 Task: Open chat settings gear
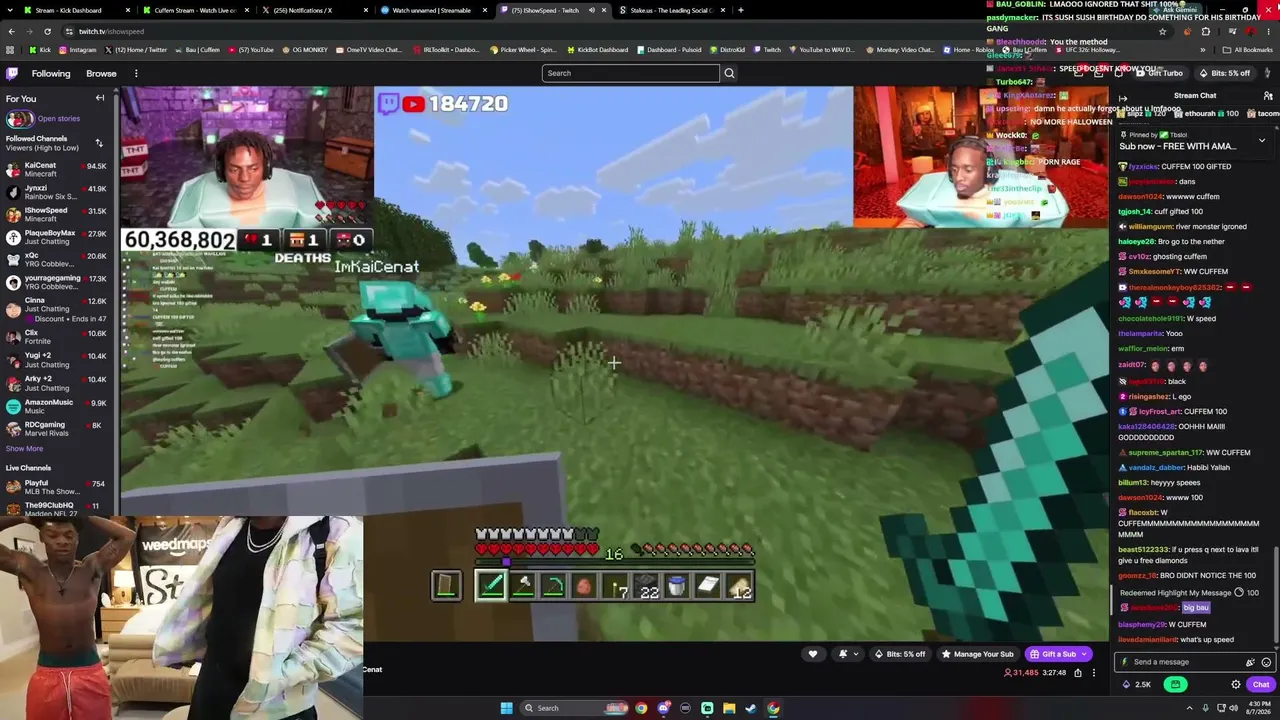[x=1236, y=684]
